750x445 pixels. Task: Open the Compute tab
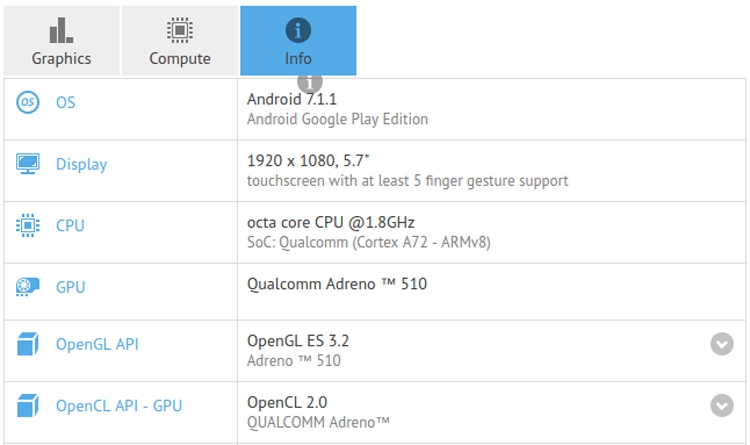click(180, 41)
